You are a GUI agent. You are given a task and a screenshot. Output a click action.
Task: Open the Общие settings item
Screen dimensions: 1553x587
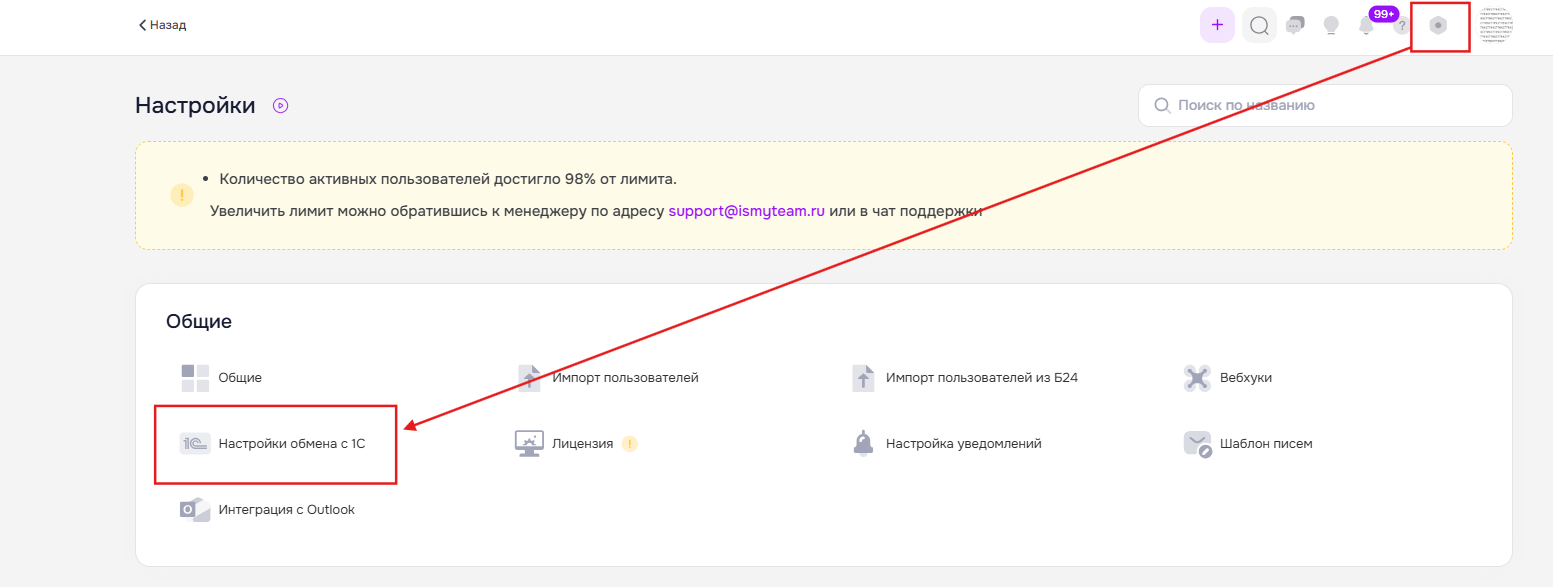coord(239,378)
